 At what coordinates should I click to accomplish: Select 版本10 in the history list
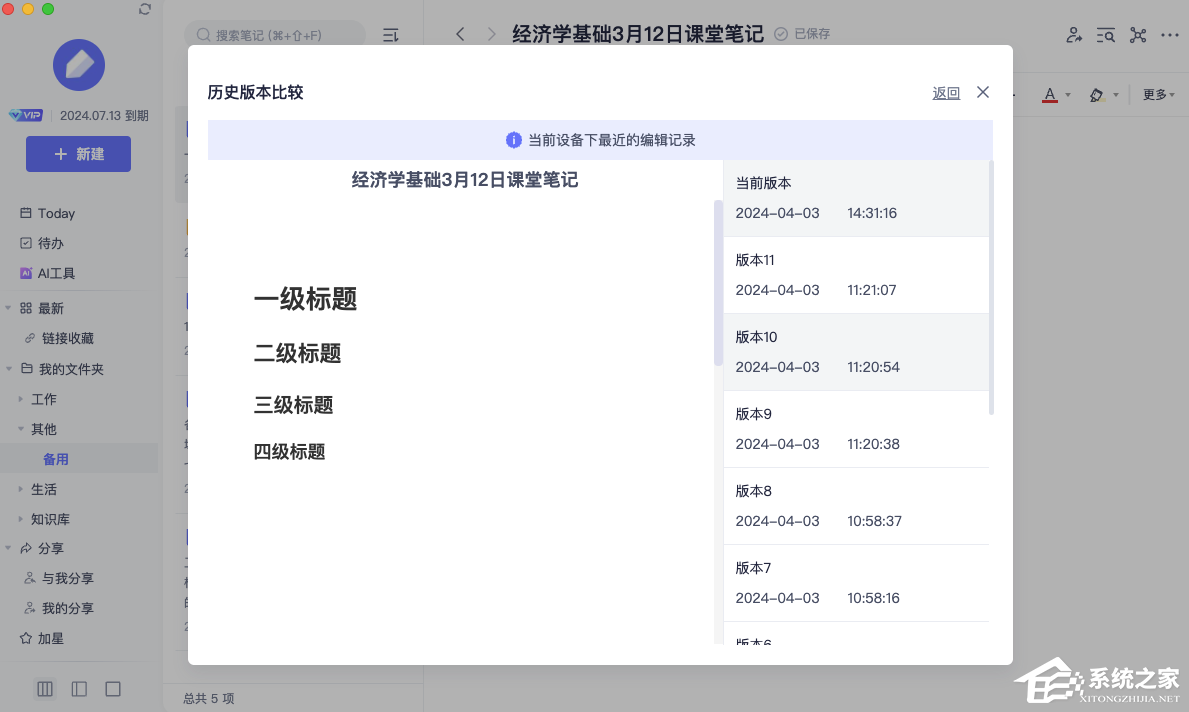click(x=856, y=352)
